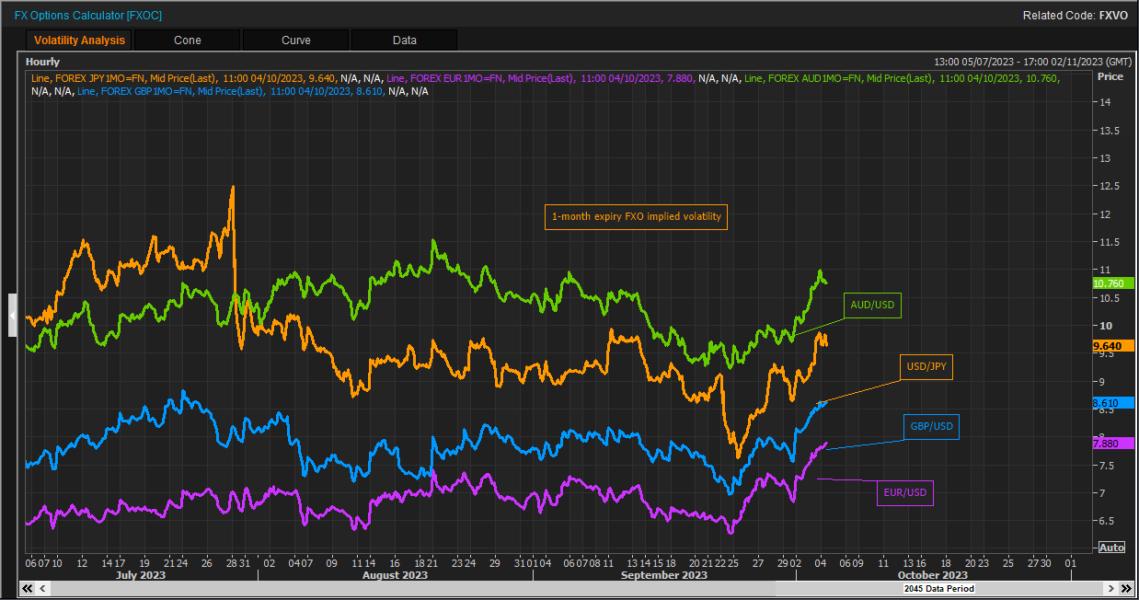Select the USD/JPY annotation label
The width and height of the screenshot is (1139, 600).
pos(926,367)
